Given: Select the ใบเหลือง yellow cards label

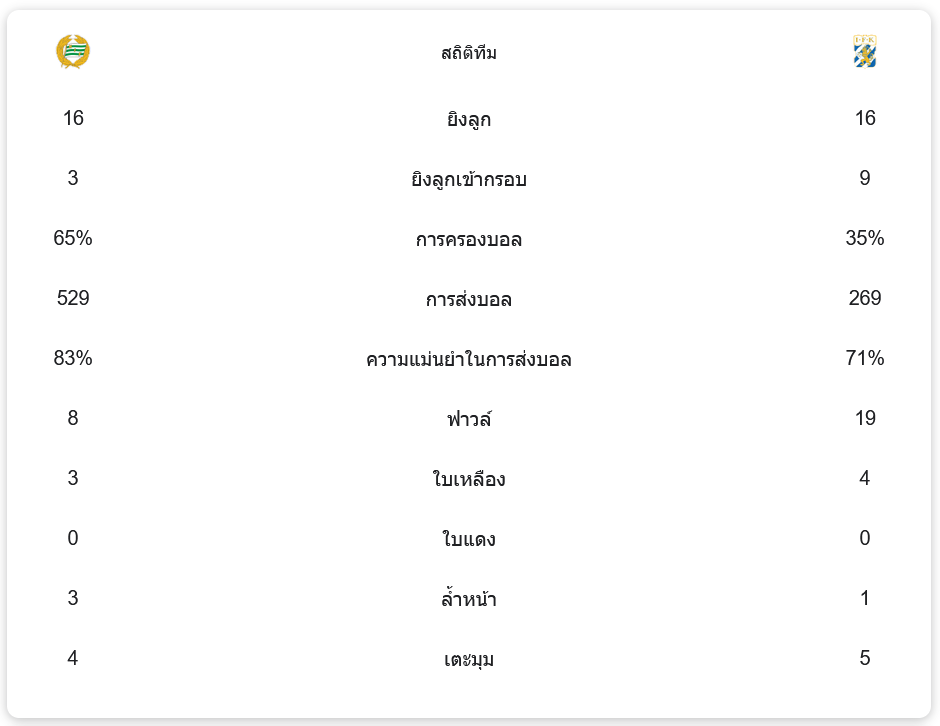Looking at the screenshot, I should point(469,480).
